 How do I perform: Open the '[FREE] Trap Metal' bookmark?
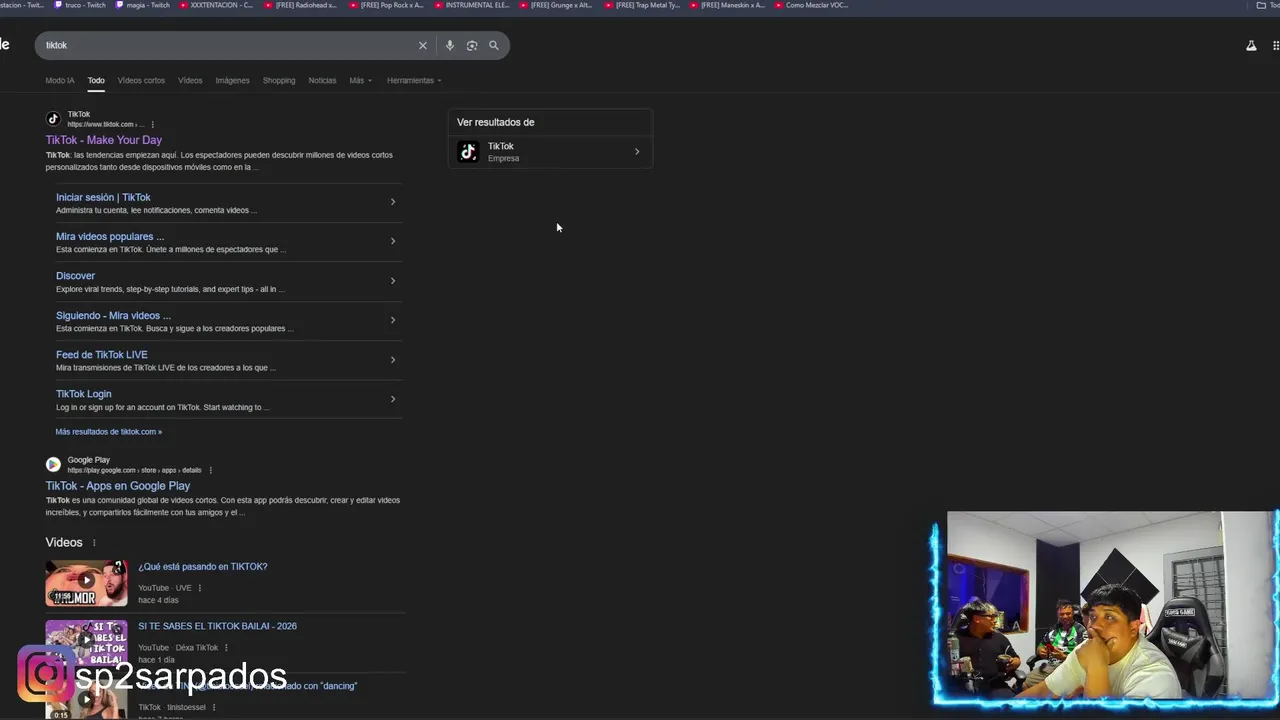[642, 5]
